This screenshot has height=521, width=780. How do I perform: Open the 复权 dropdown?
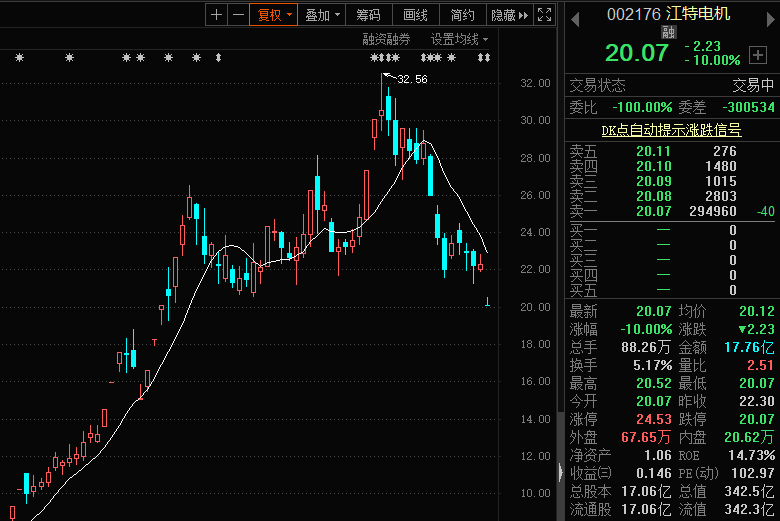(274, 15)
